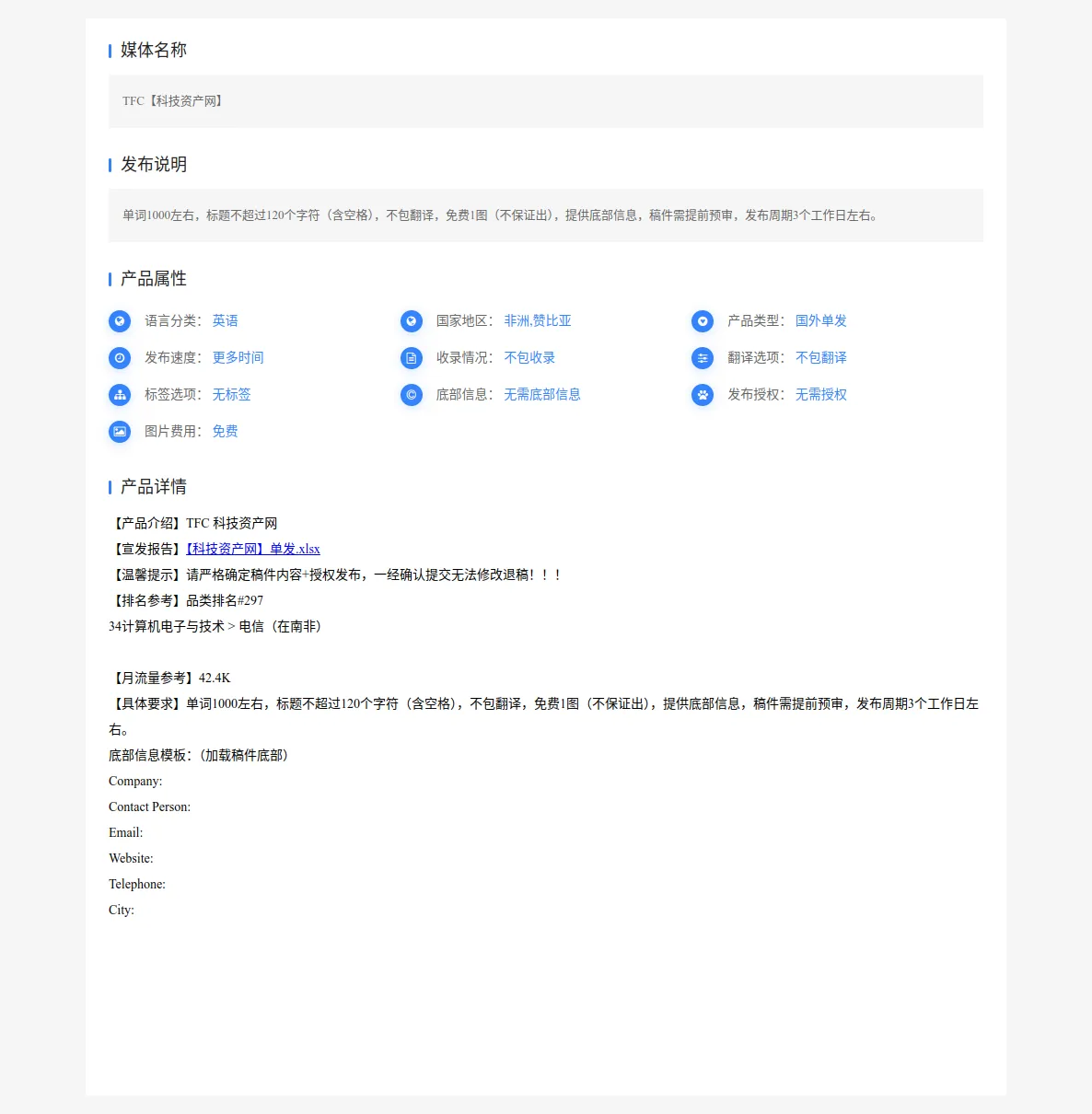This screenshot has height=1114, width=1092.
Task: Click the 发布说明 section heading
Action: [154, 164]
